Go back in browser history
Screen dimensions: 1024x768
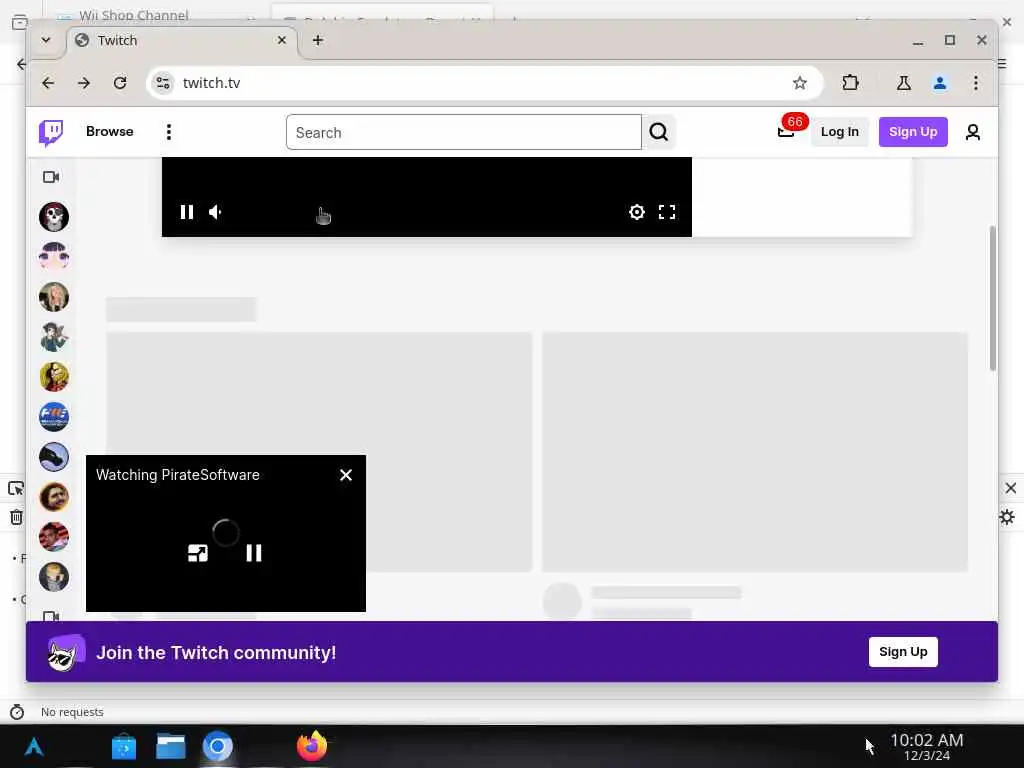[x=48, y=83]
